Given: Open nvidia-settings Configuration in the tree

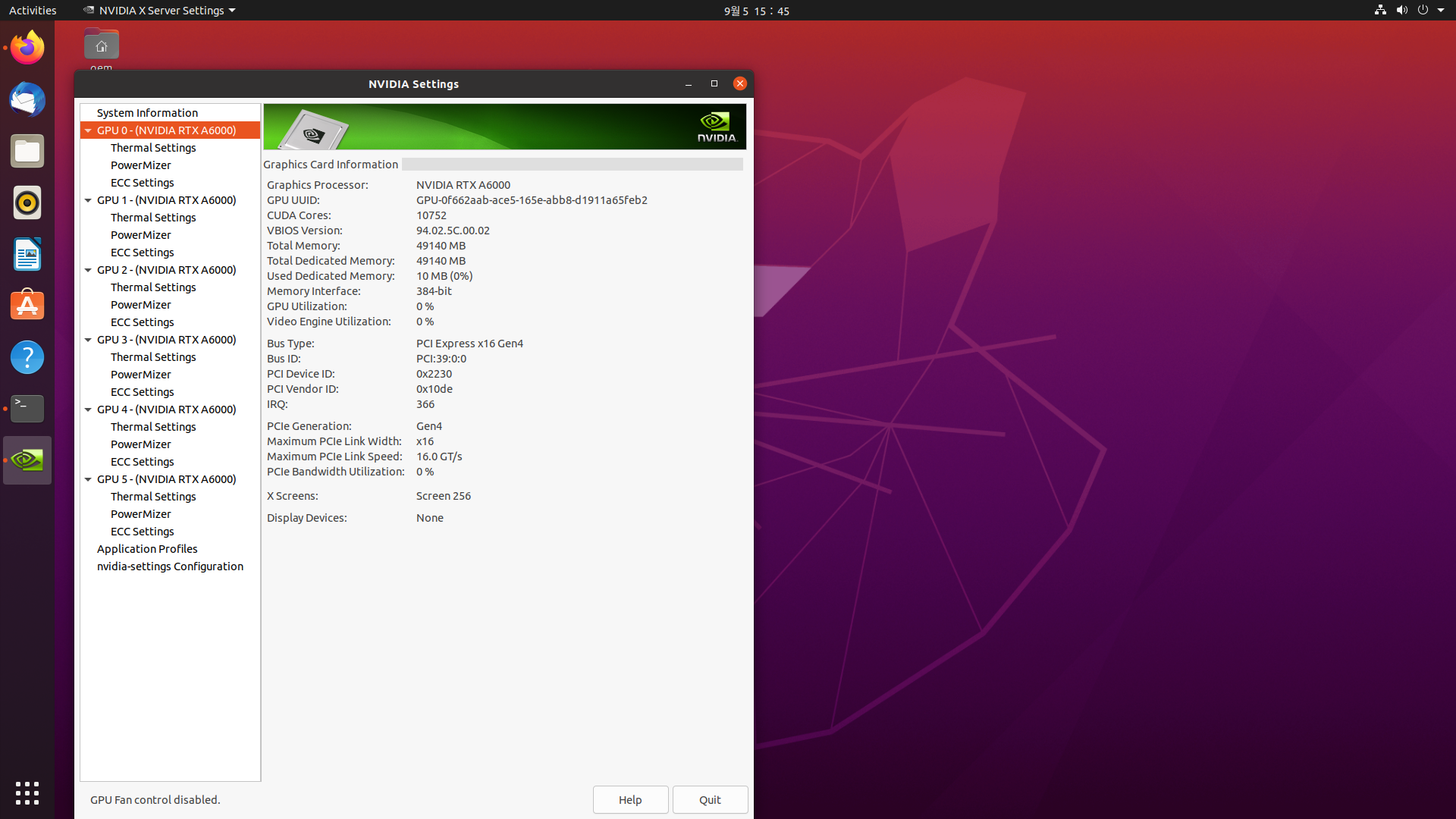Looking at the screenshot, I should click(170, 566).
